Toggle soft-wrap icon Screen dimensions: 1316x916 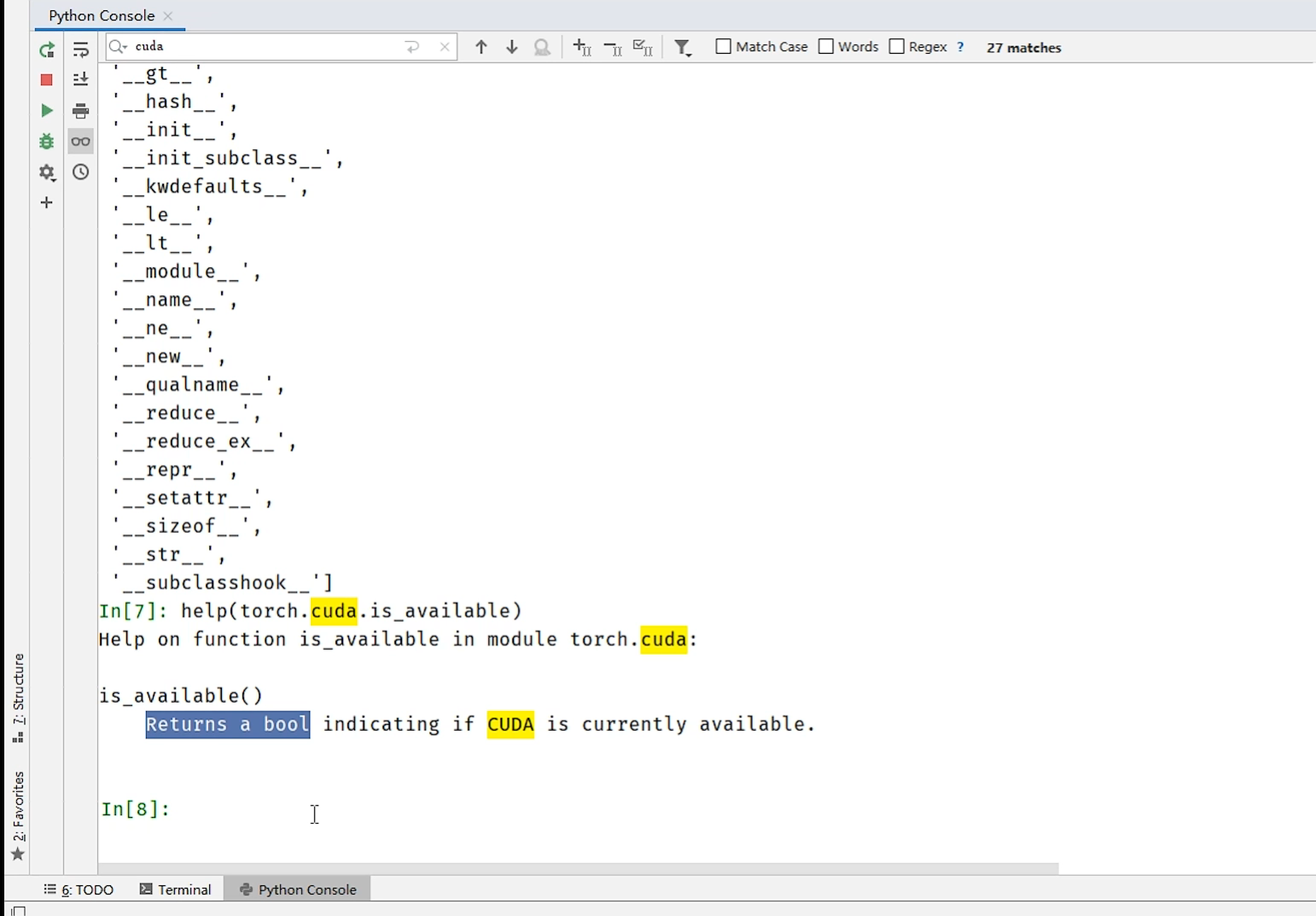pyautogui.click(x=81, y=50)
